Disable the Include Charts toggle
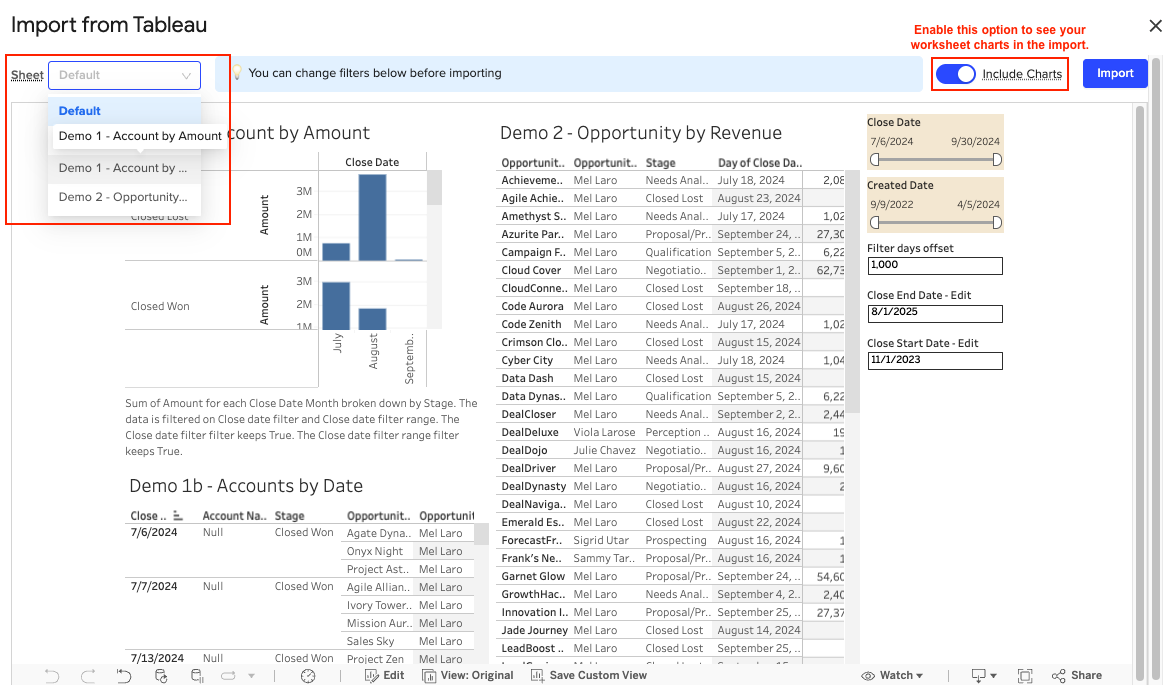This screenshot has width=1174, height=690. 956,74
